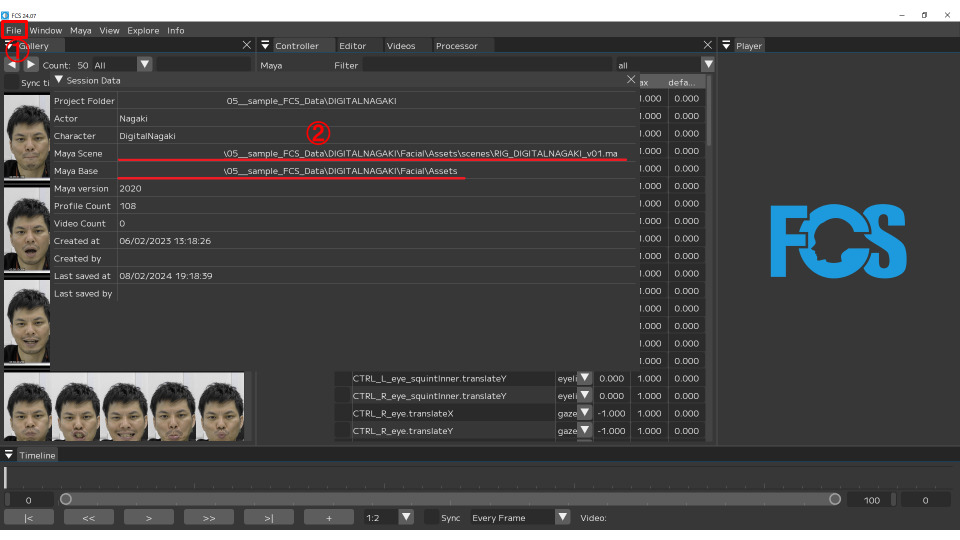Open the Every Frame dropdown
The image size is (960, 540).
(562, 517)
